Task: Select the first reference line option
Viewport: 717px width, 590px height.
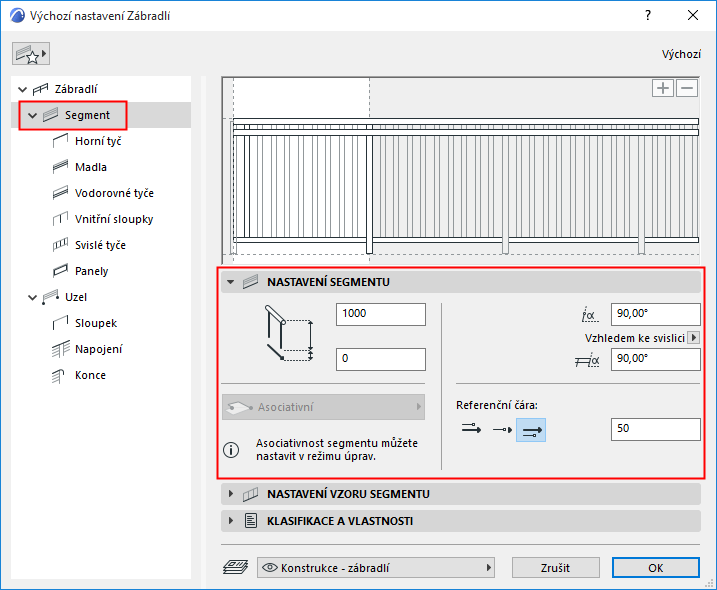Action: pos(471,429)
